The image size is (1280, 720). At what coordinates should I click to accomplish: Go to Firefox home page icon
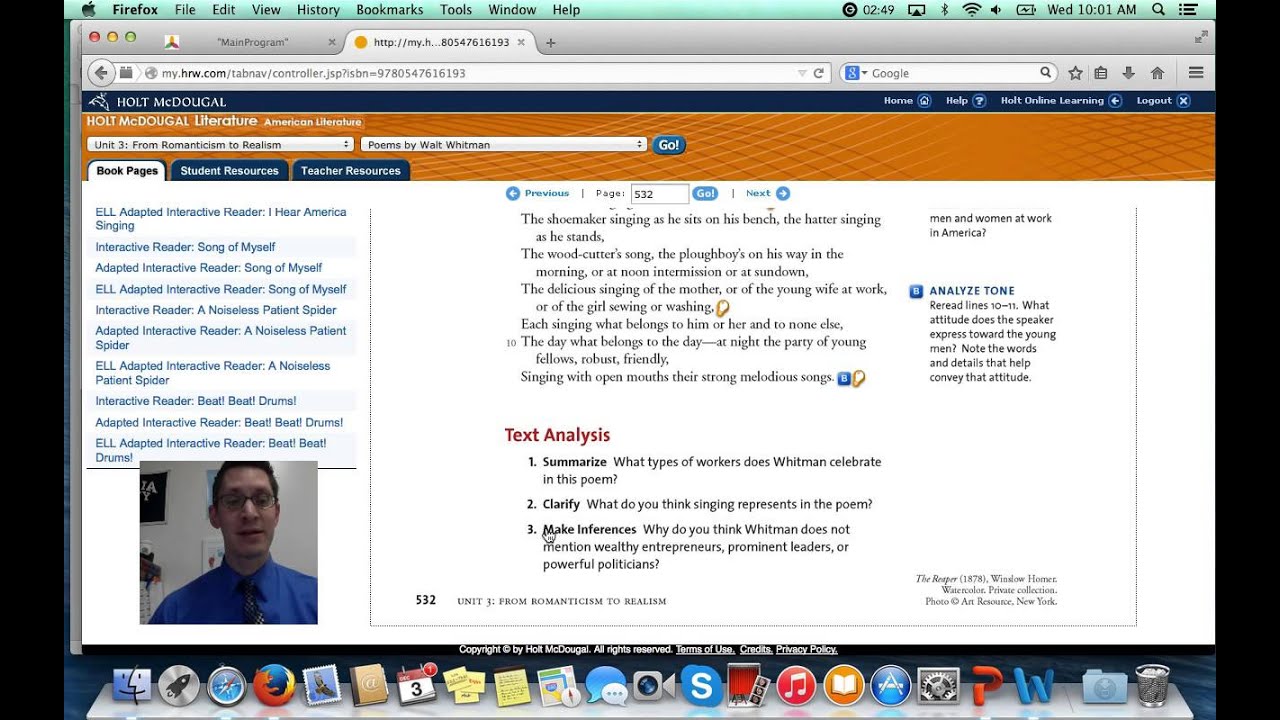pyautogui.click(x=1157, y=73)
